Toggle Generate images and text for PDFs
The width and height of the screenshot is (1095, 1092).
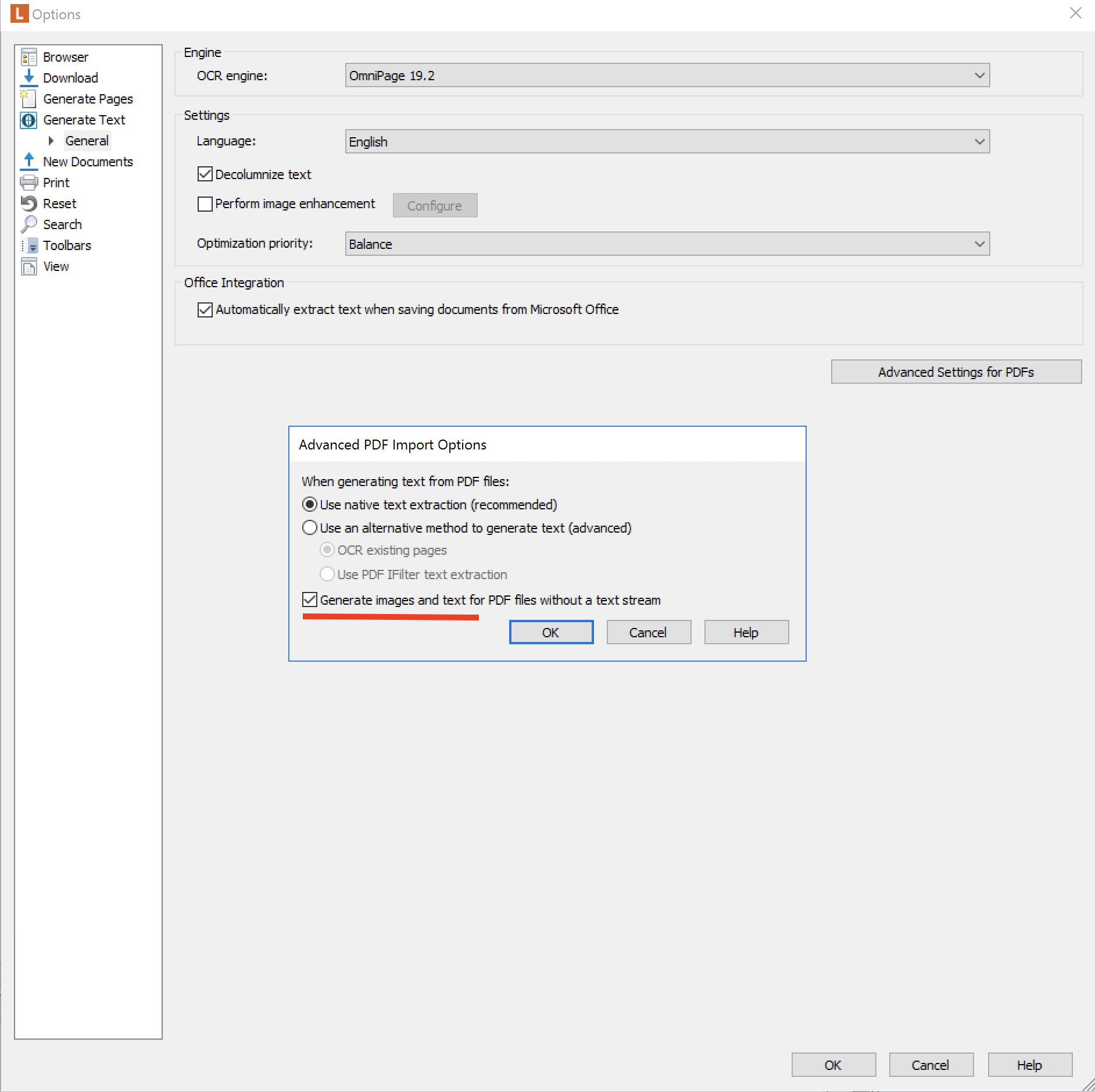[310, 599]
